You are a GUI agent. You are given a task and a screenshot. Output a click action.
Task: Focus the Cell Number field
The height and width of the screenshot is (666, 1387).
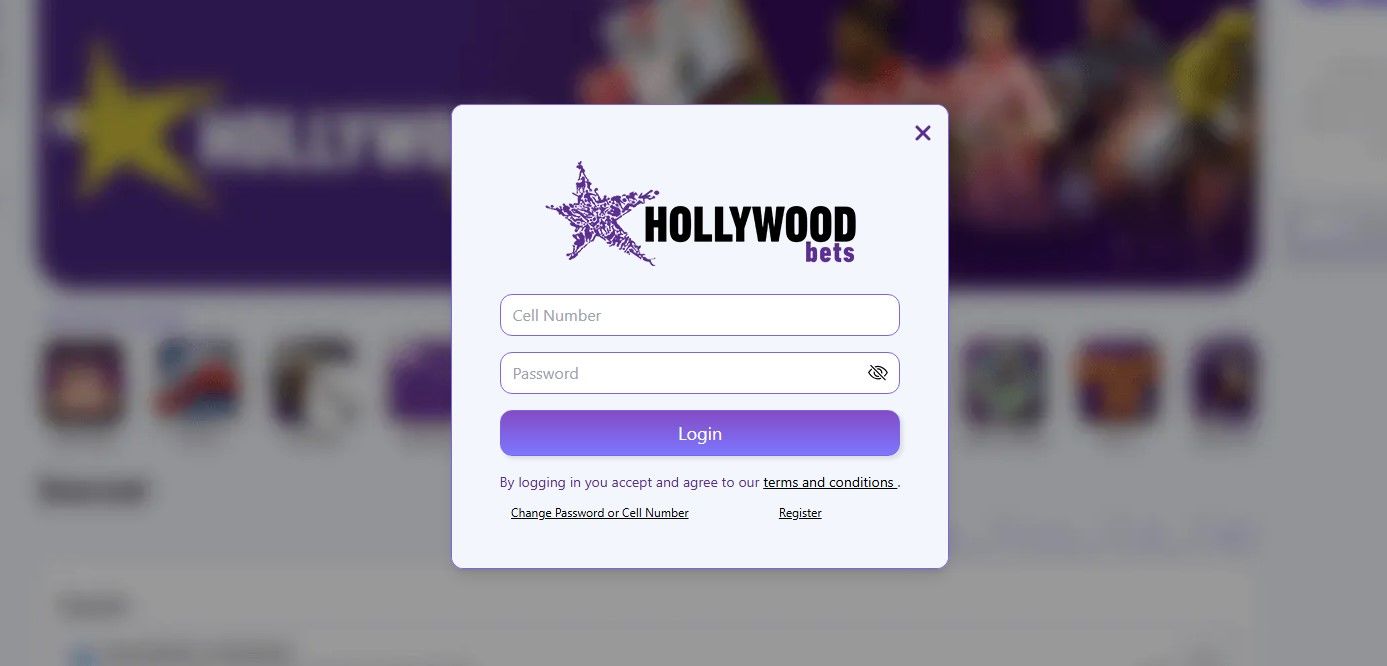[700, 315]
